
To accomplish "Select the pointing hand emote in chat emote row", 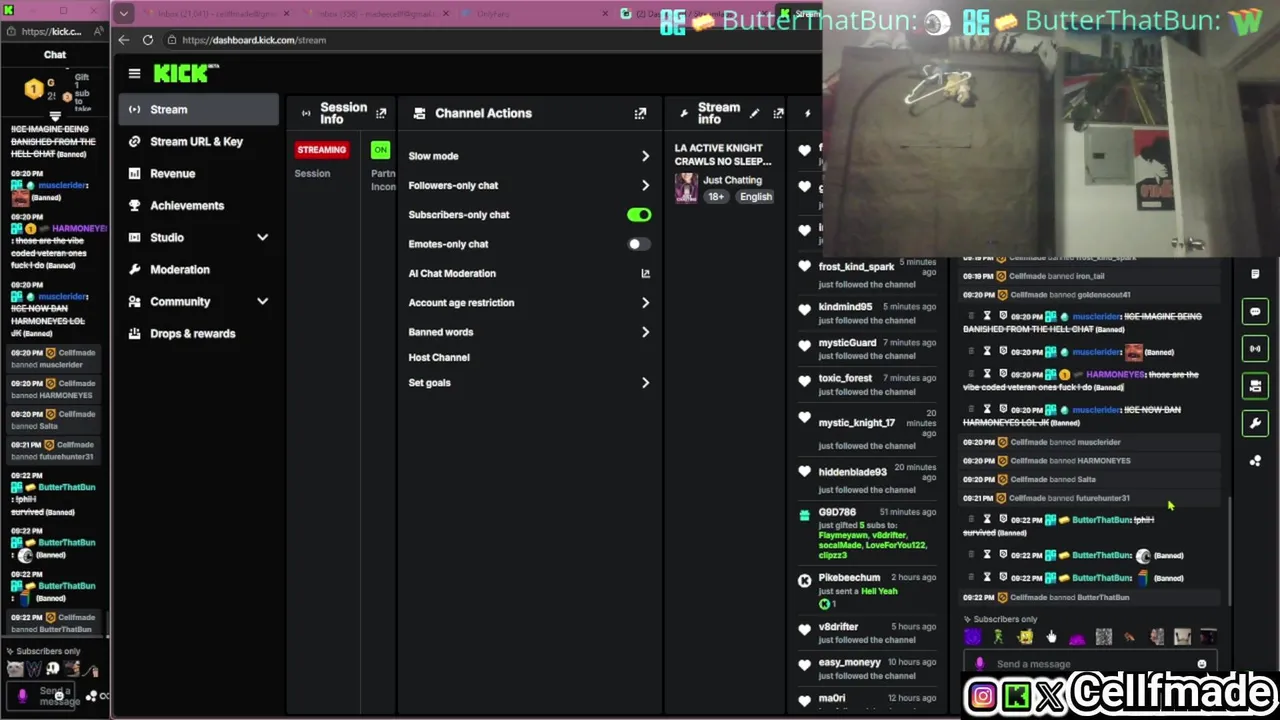I will [1051, 637].
